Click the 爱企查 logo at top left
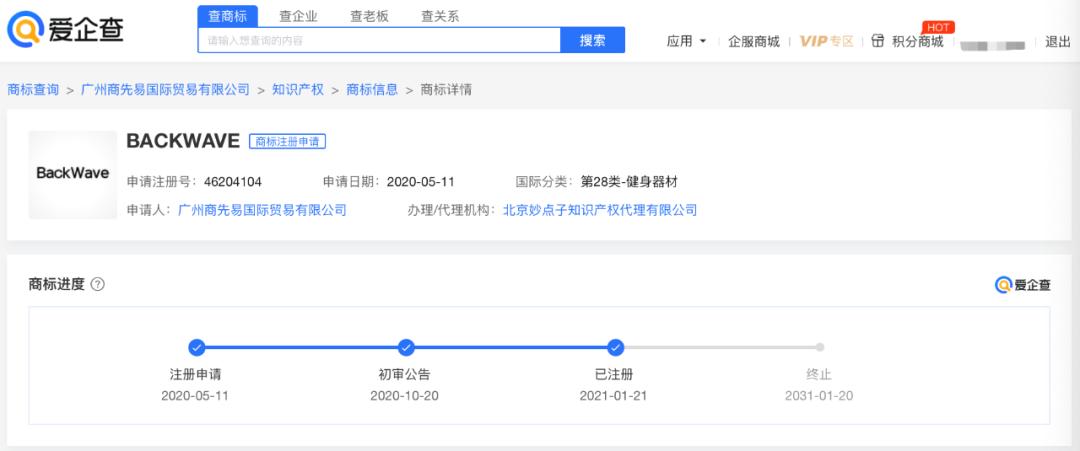This screenshot has height=451, width=1080. (x=65, y=29)
